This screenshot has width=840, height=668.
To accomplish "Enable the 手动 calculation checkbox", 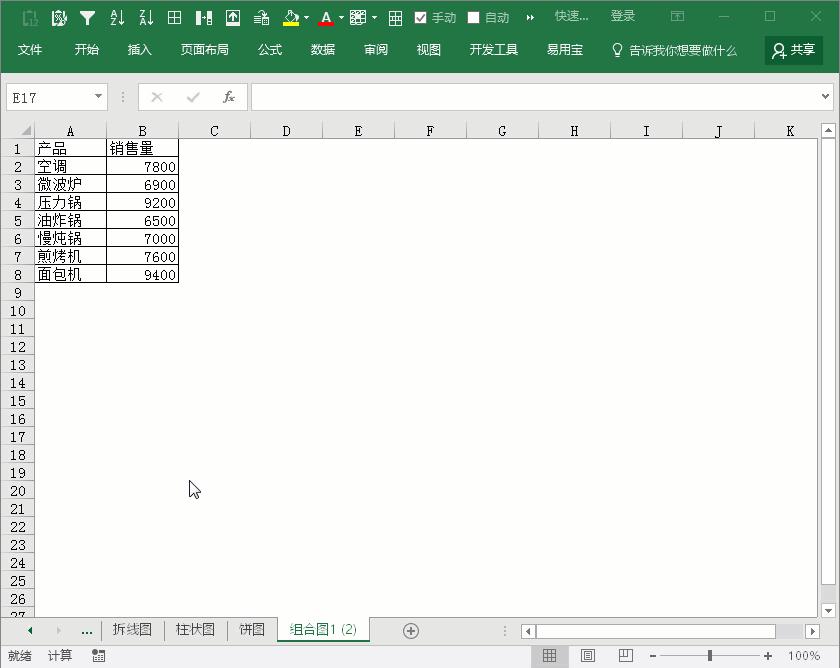I will tap(421, 16).
